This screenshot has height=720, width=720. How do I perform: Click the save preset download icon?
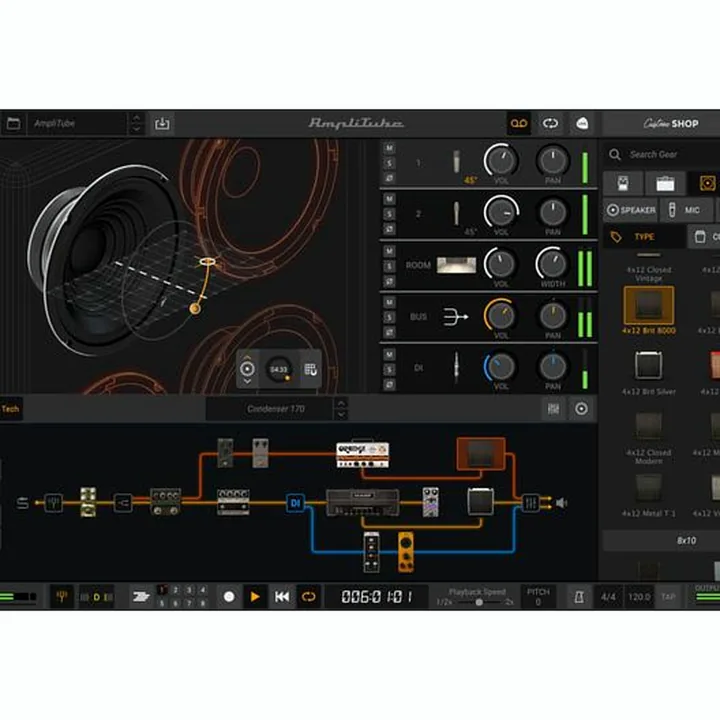162,124
